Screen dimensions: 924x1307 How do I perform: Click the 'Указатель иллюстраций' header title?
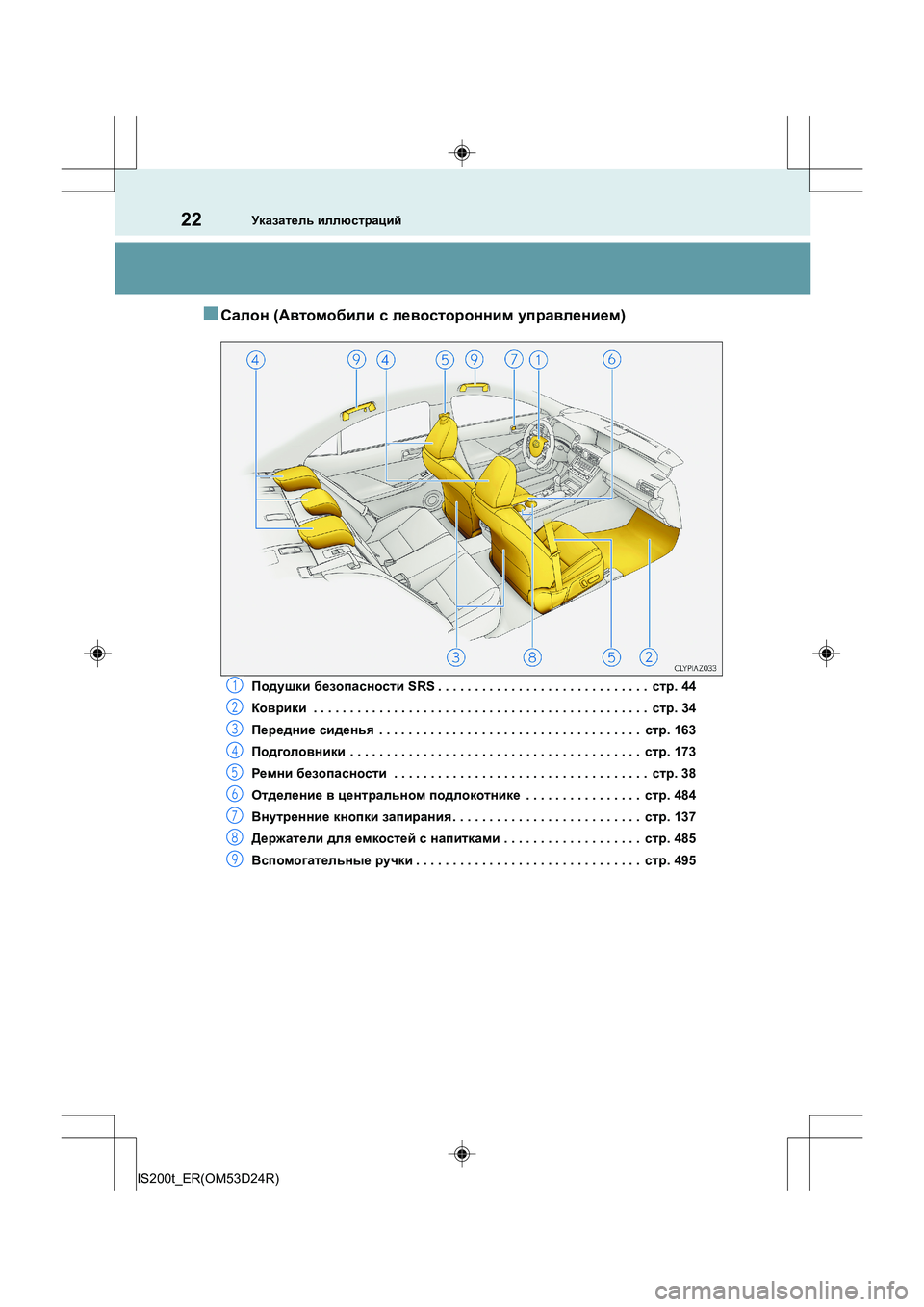pyautogui.click(x=326, y=220)
